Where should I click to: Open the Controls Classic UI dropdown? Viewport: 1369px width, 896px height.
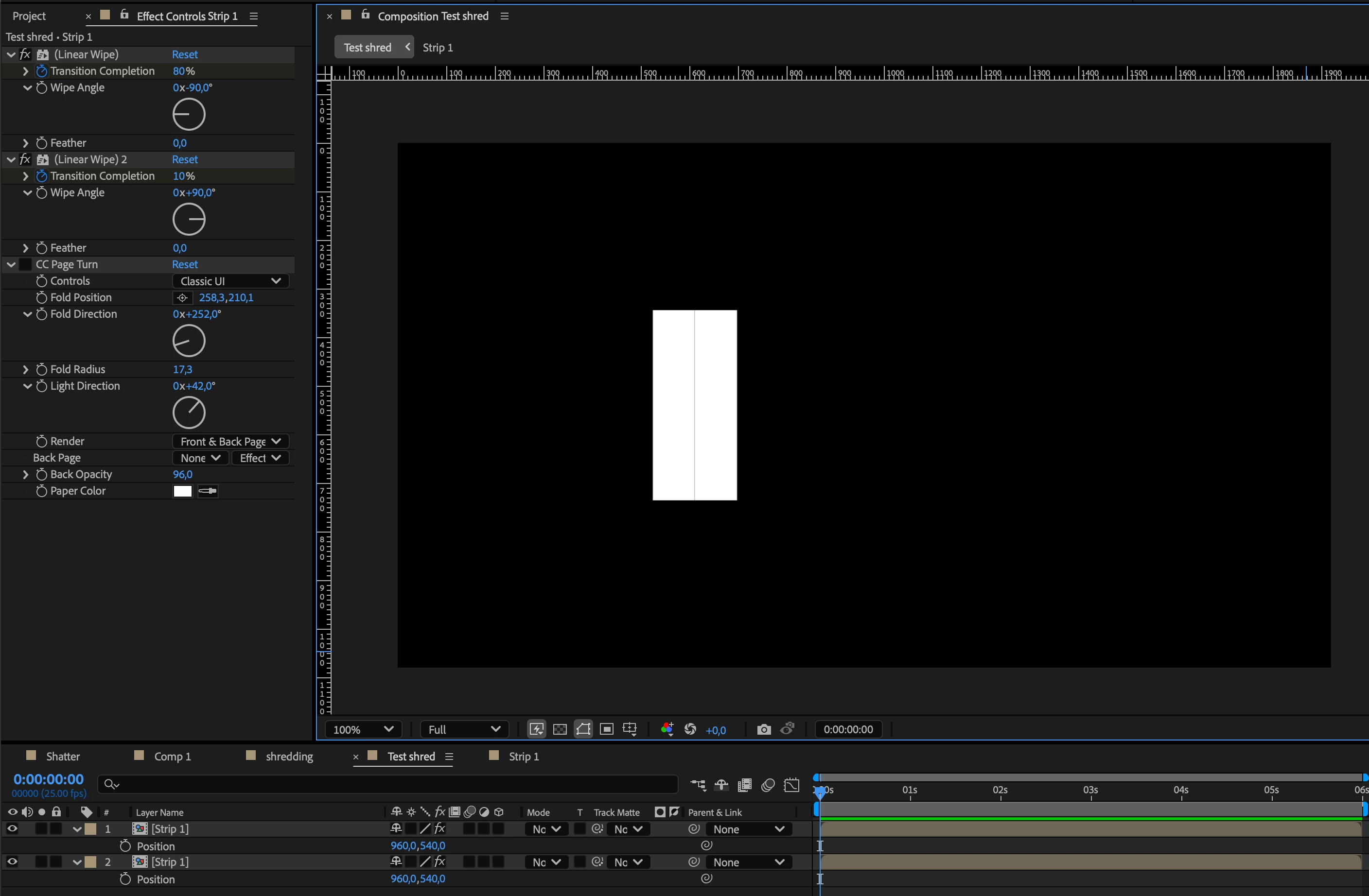(230, 281)
